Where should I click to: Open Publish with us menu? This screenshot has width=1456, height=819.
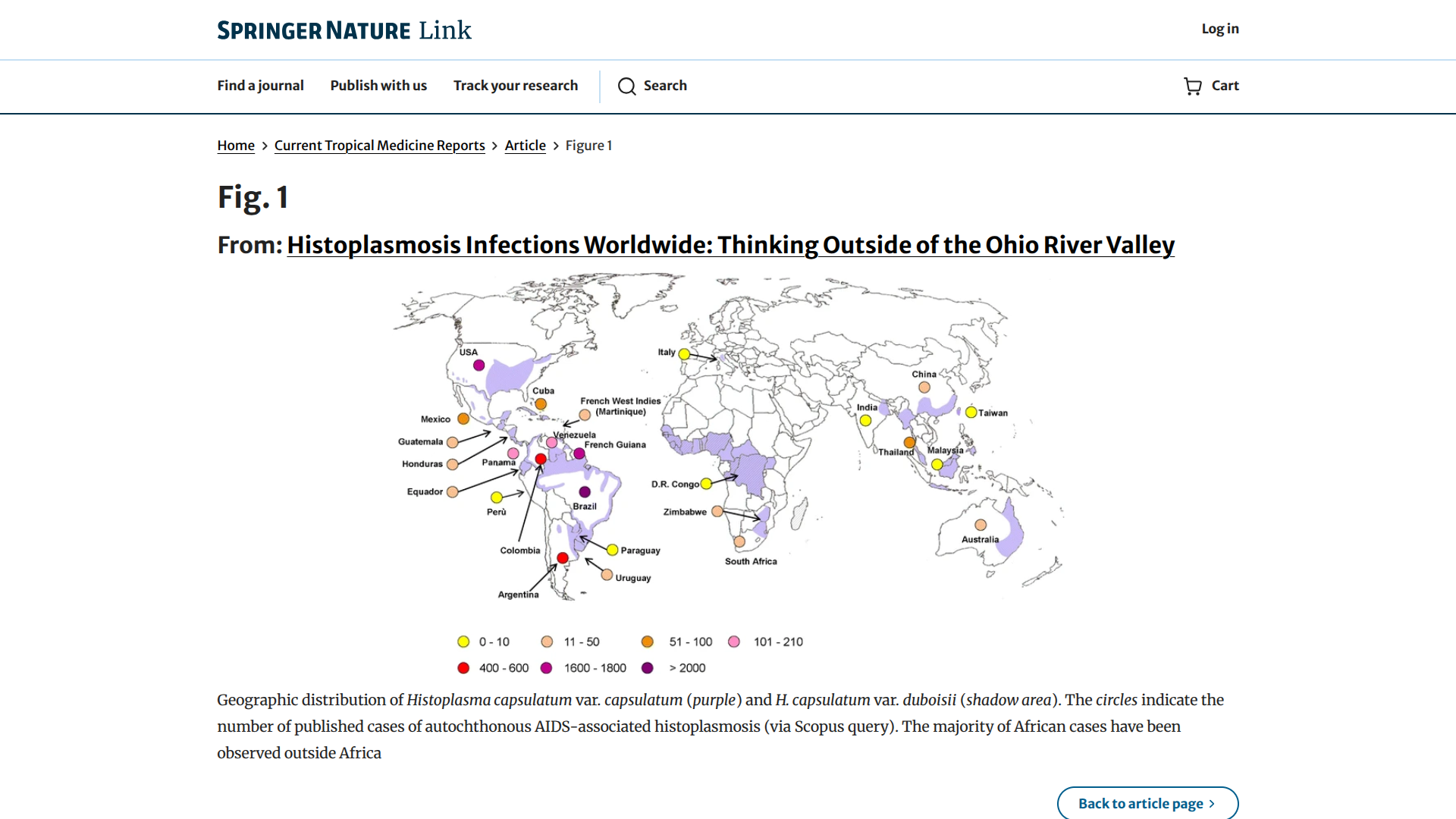click(x=378, y=86)
